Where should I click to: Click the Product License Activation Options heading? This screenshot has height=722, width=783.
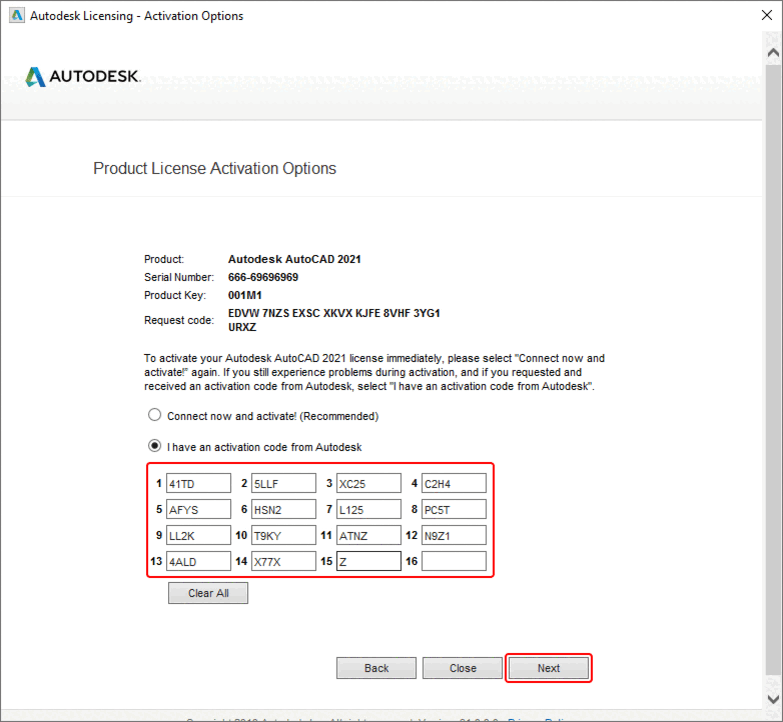(215, 169)
